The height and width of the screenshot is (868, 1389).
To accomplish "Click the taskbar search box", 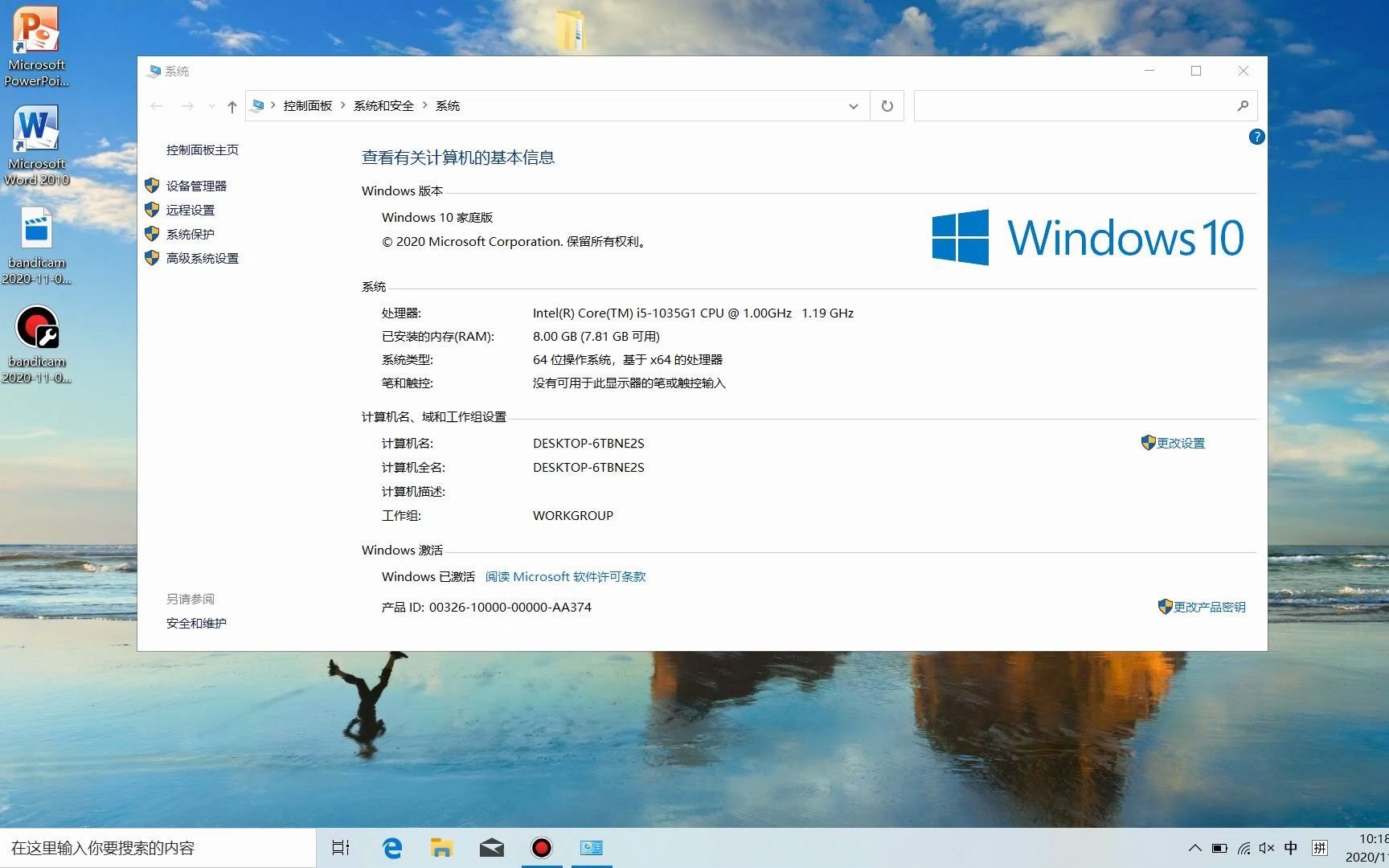I will point(158,848).
